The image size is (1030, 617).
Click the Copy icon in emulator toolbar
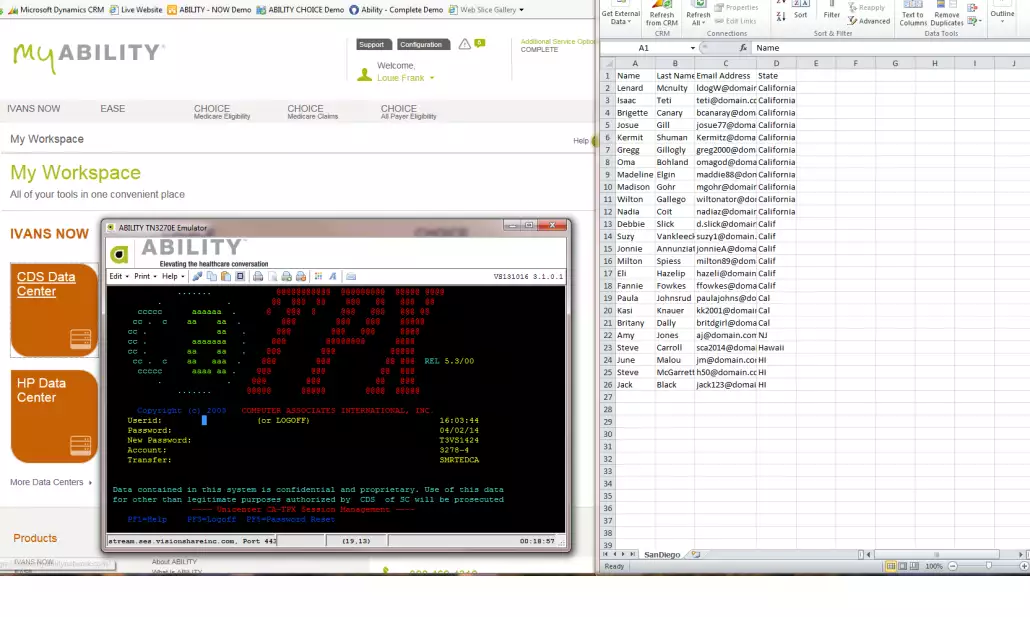[212, 276]
